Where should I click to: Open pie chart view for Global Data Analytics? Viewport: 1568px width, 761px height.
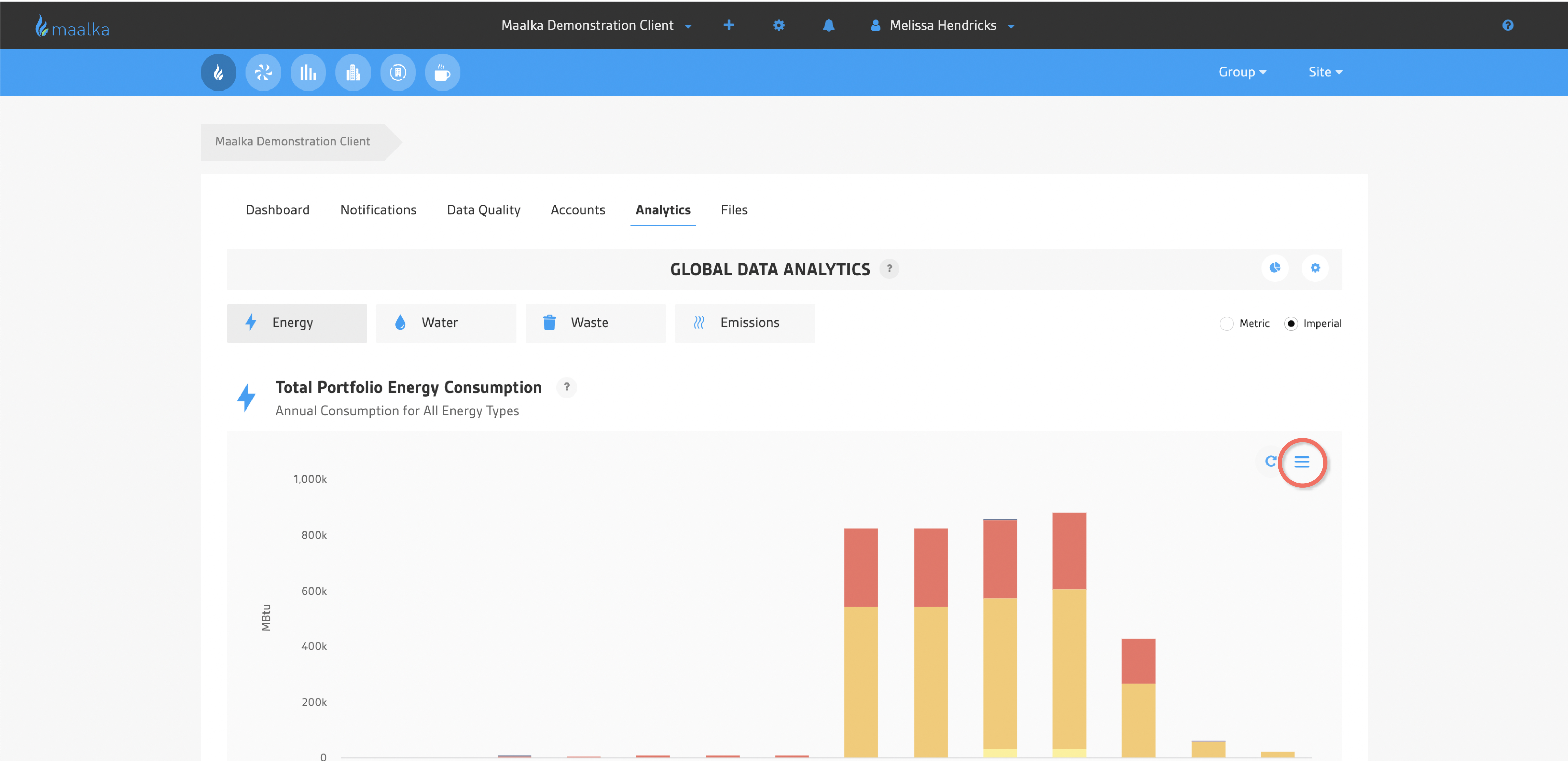tap(1275, 268)
